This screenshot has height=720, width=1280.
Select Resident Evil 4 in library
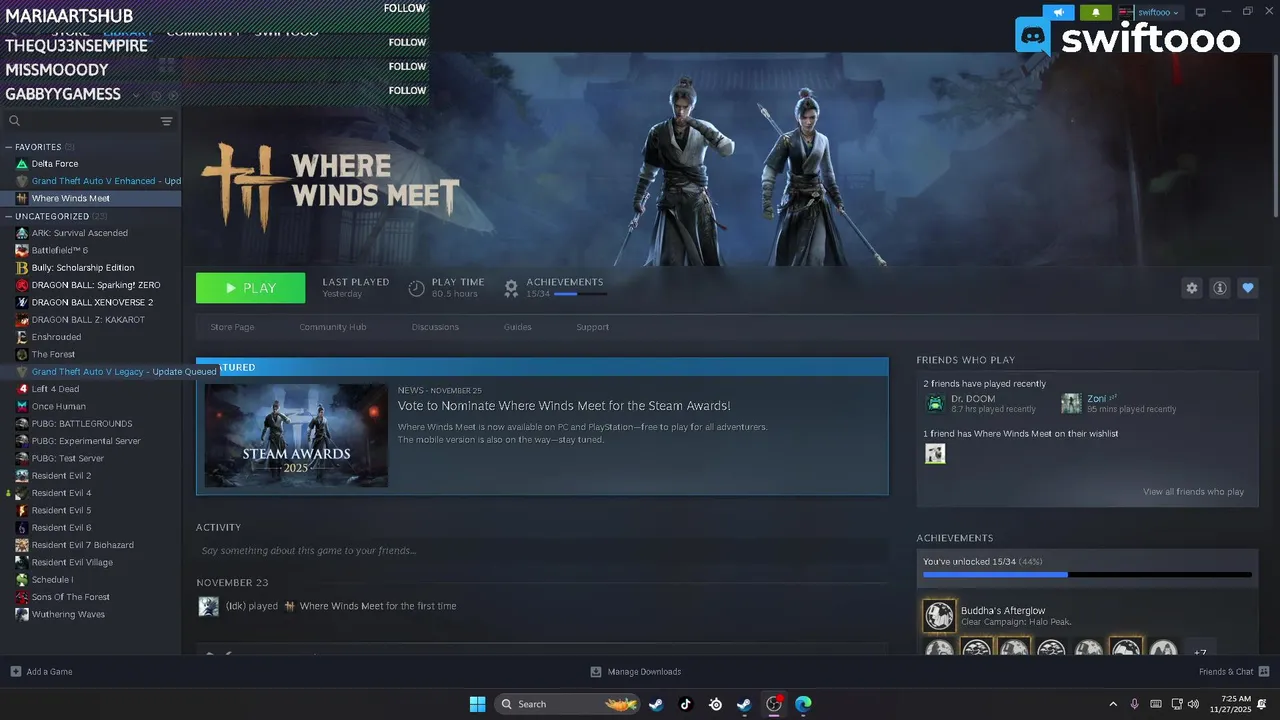(x=61, y=493)
